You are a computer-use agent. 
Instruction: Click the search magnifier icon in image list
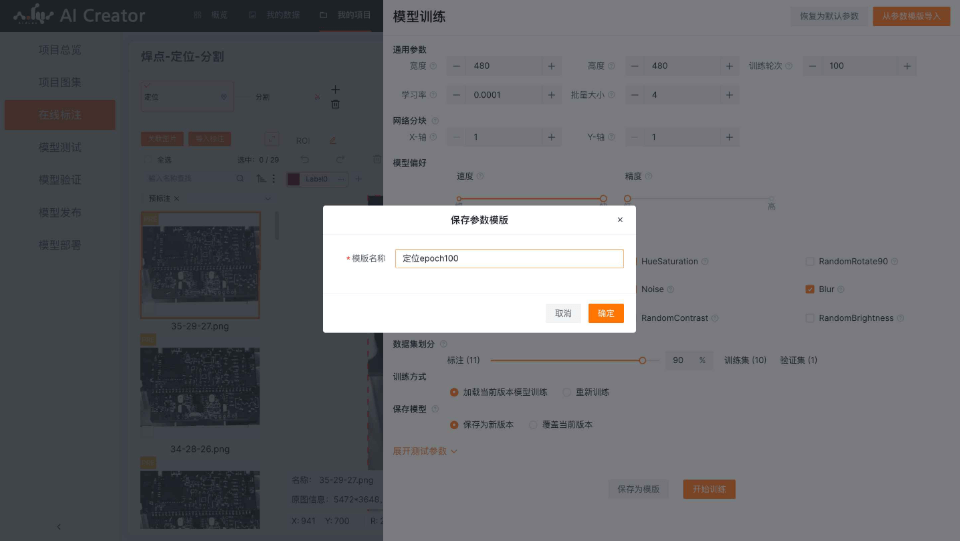pos(240,179)
